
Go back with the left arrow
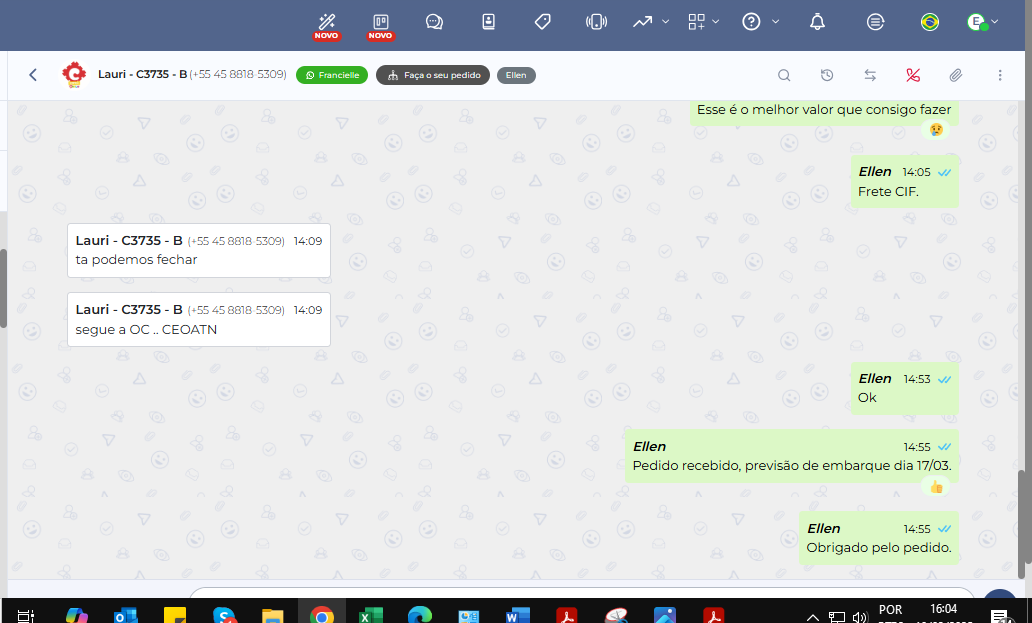tap(33, 75)
